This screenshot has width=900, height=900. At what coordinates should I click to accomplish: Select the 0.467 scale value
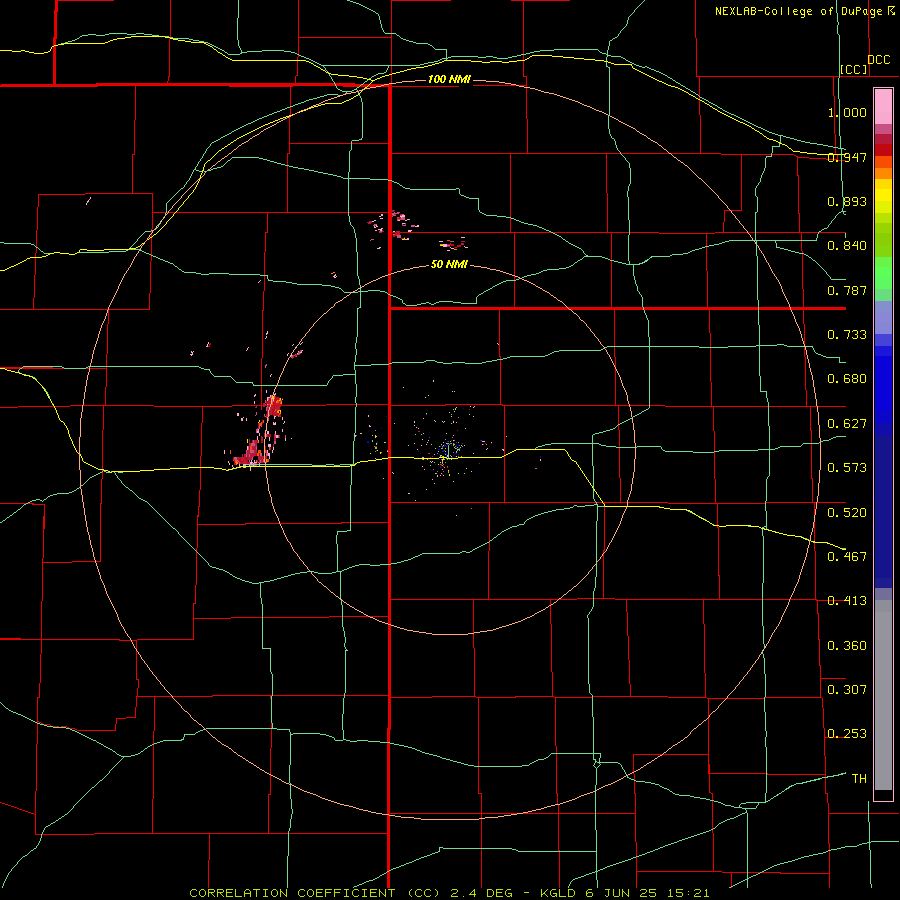tap(847, 557)
